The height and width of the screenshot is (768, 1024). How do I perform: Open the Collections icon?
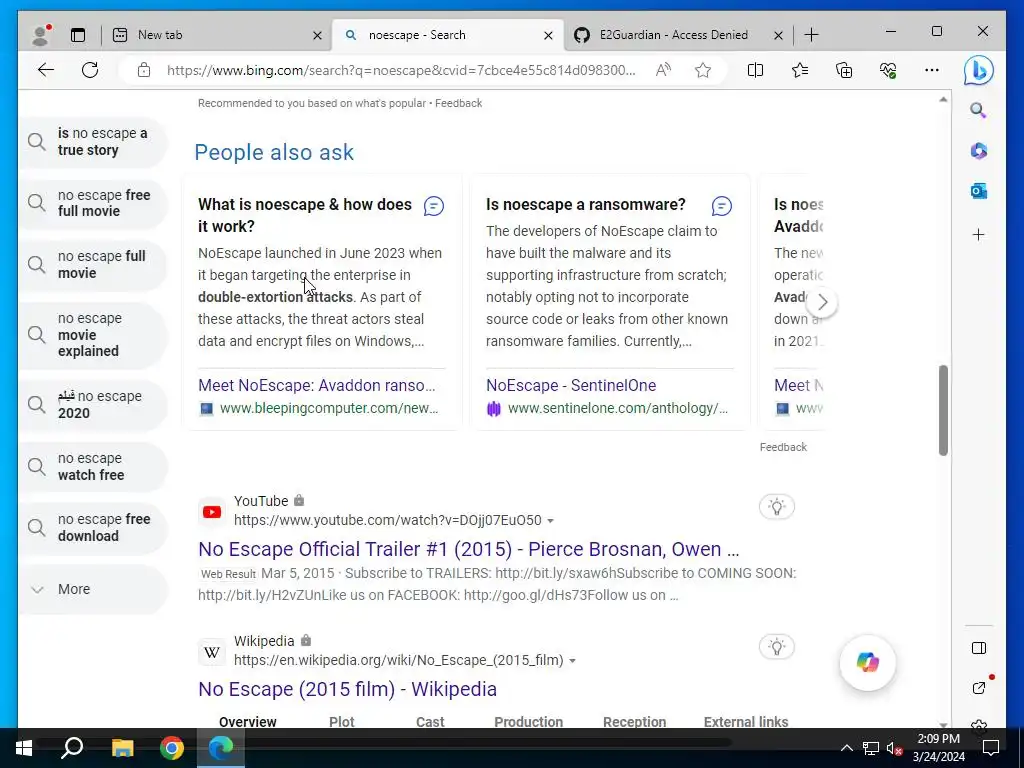click(844, 70)
